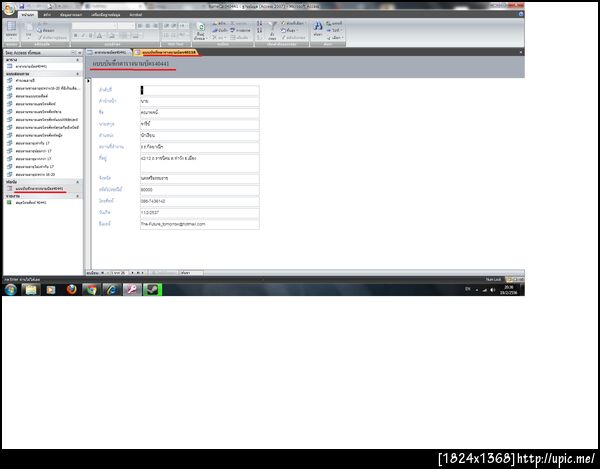Collapse the Queries group in navigation pane
The height and width of the screenshot is (469, 600).
tap(78, 74)
